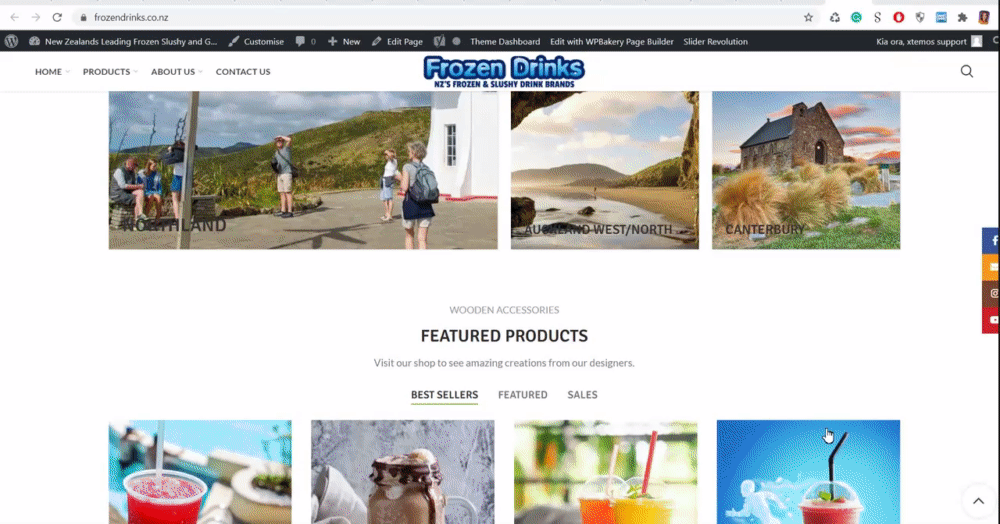Image resolution: width=1000 pixels, height=524 pixels.
Task: Open the site name dashboard link
Action: (x=123, y=41)
